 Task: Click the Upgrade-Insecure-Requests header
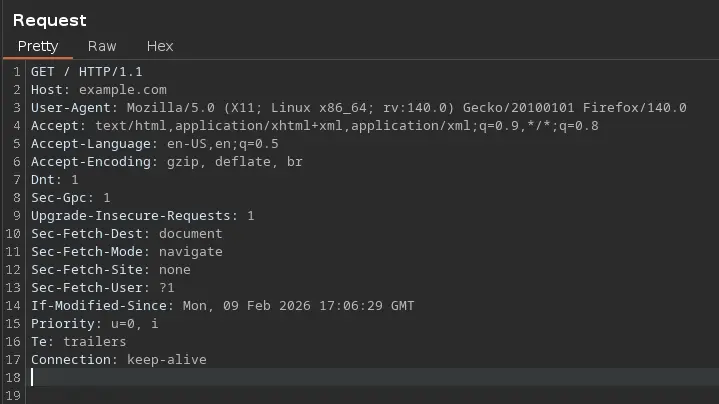[140, 216]
